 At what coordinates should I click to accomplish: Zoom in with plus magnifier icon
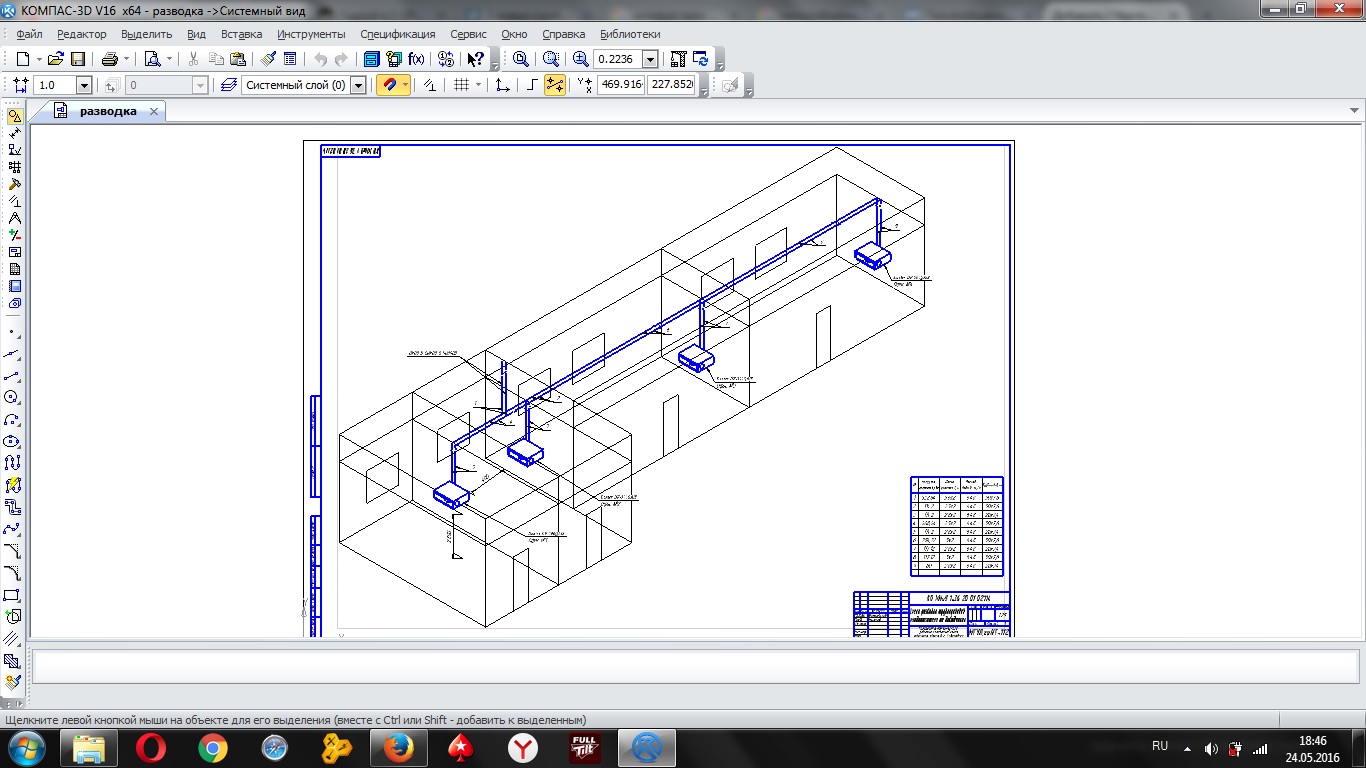581,59
